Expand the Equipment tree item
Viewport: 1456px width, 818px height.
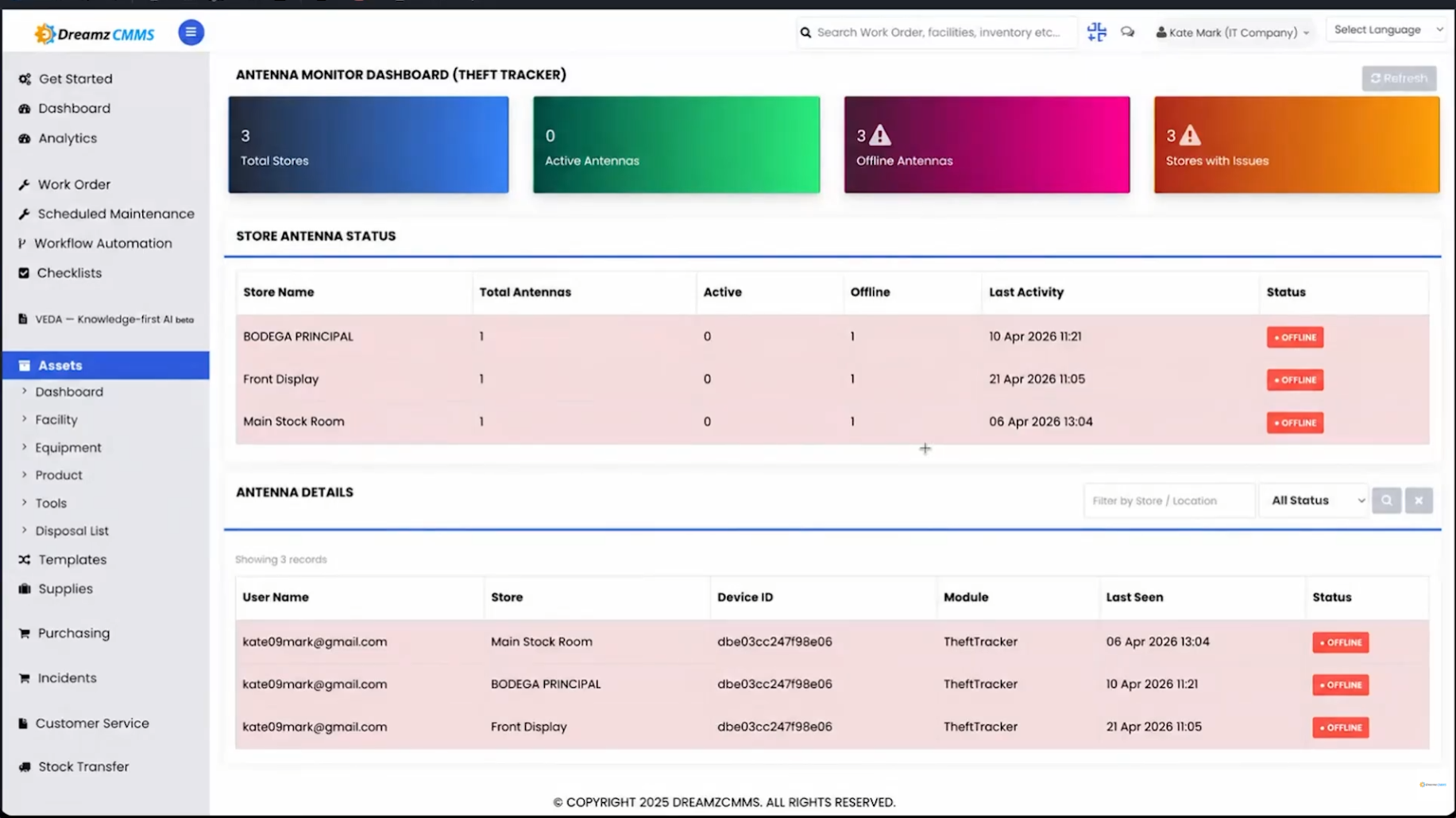click(x=68, y=447)
